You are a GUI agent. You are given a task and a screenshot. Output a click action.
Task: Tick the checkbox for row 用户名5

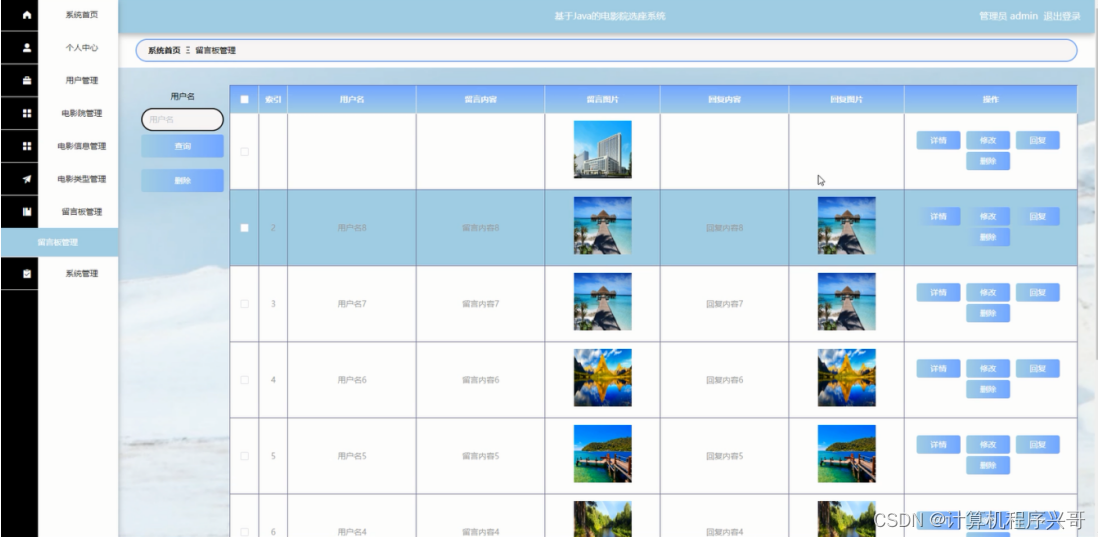point(244,456)
